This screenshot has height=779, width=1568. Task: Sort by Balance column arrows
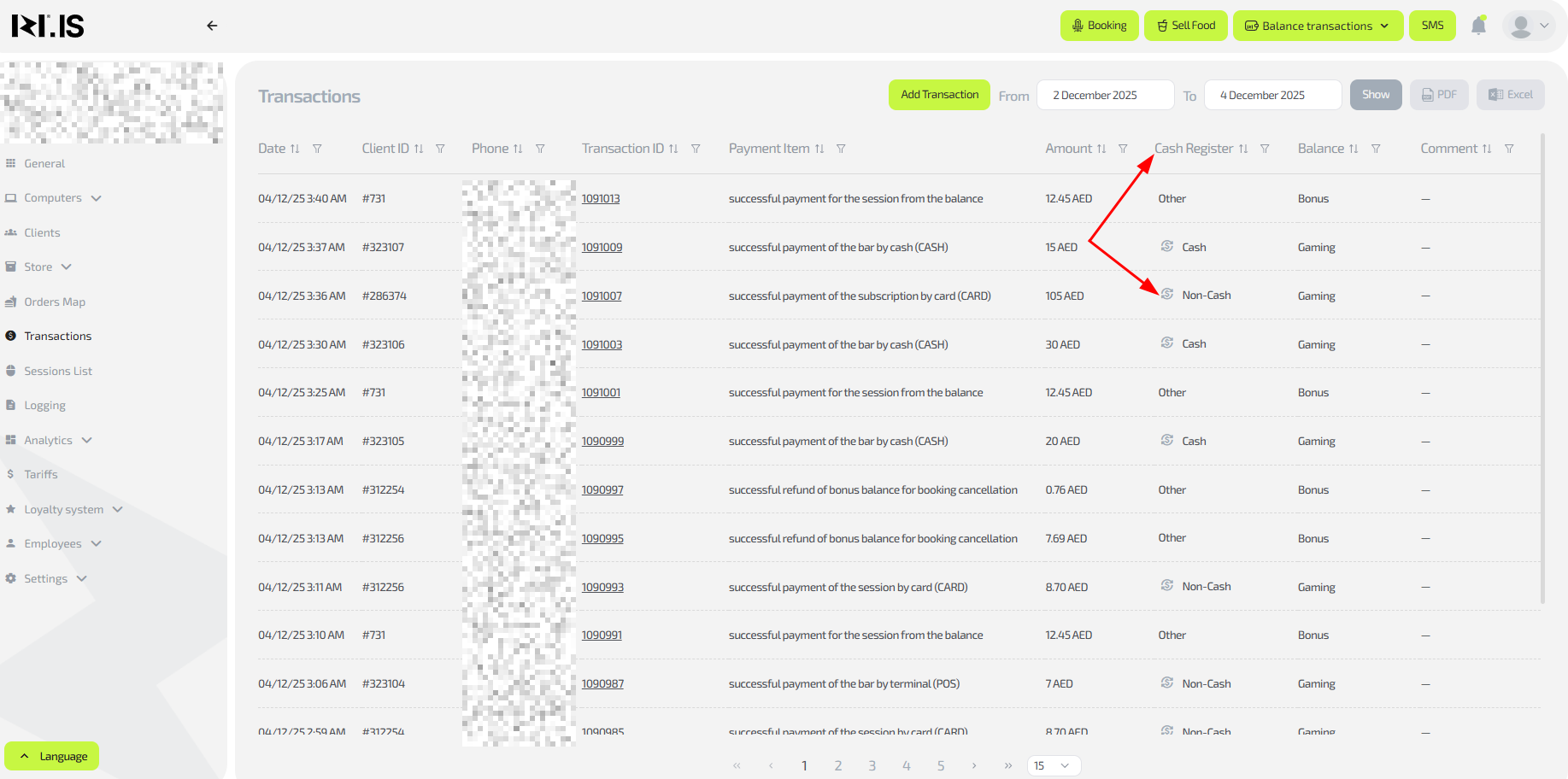click(x=1354, y=149)
